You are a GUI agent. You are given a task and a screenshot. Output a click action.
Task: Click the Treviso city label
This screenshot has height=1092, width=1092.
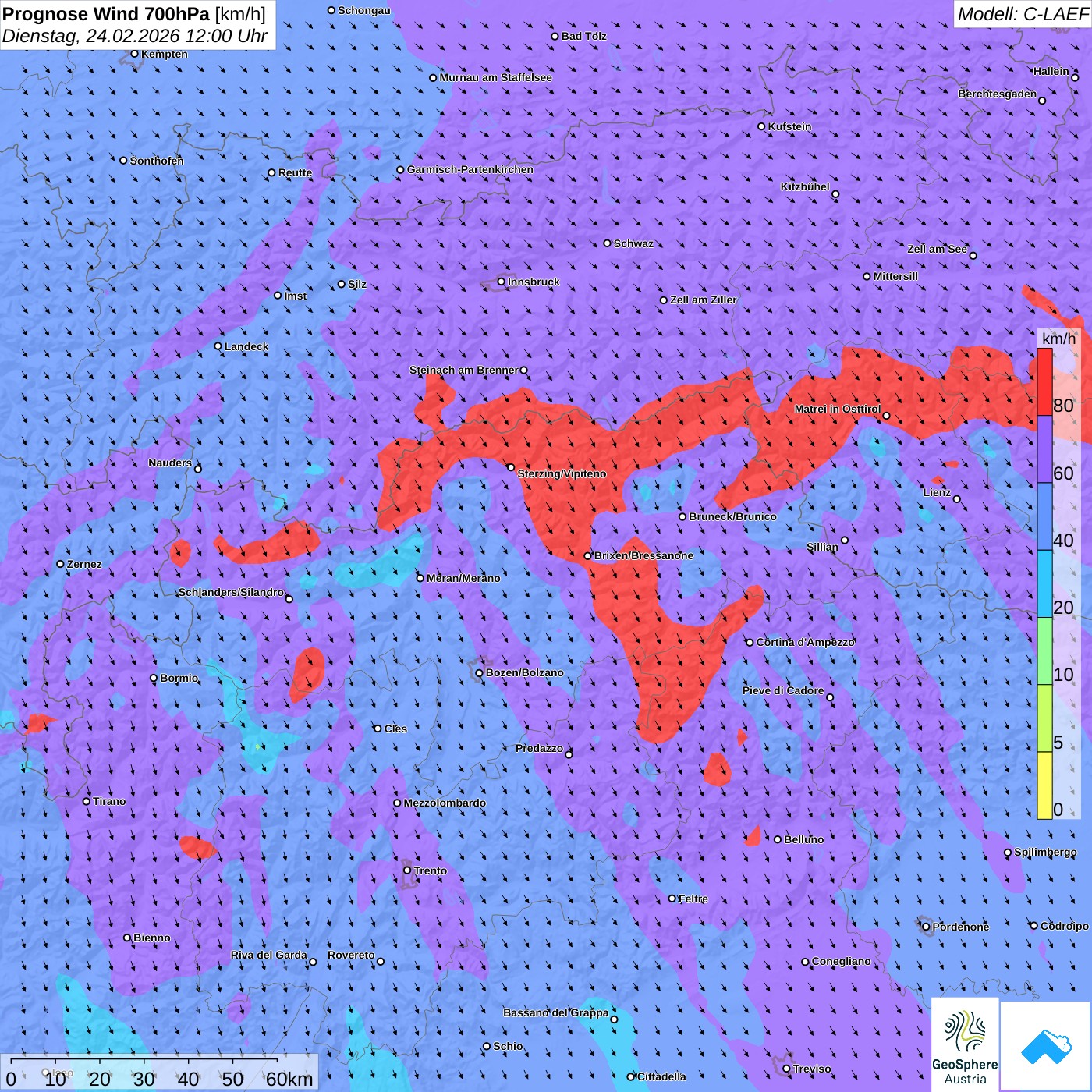click(x=812, y=1069)
